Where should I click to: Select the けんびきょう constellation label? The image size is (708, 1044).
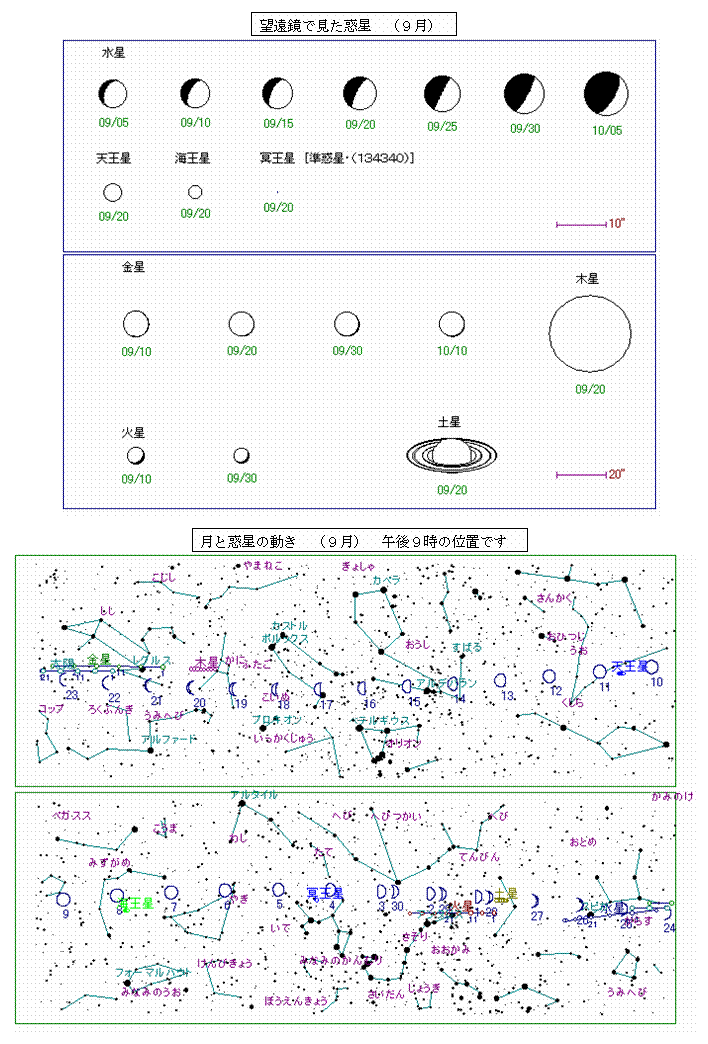pos(225,963)
